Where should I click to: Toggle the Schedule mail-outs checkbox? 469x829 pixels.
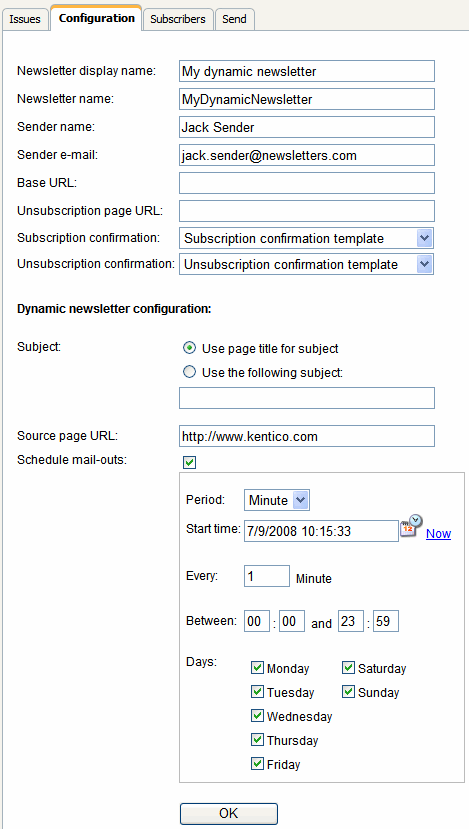click(x=189, y=463)
